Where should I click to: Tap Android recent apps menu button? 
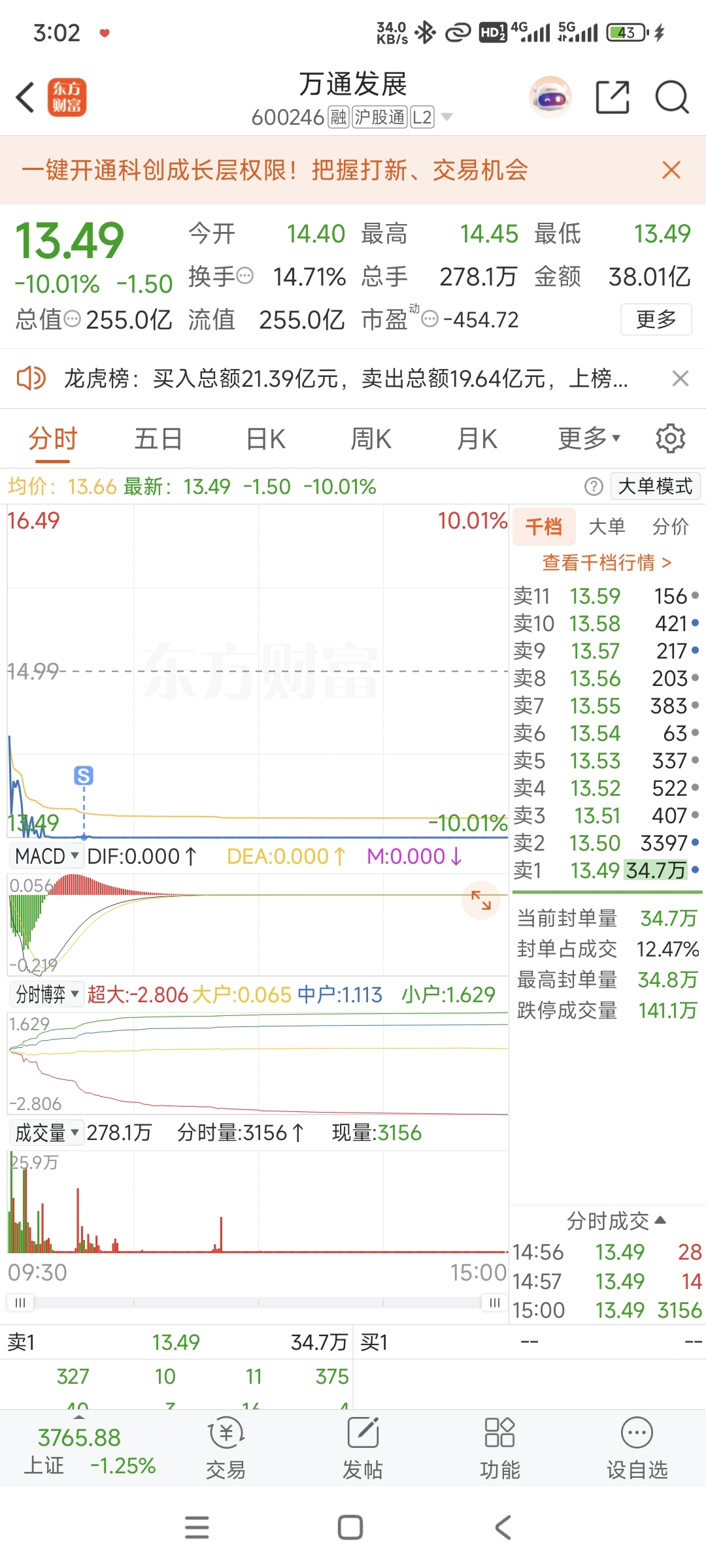pos(197,1527)
